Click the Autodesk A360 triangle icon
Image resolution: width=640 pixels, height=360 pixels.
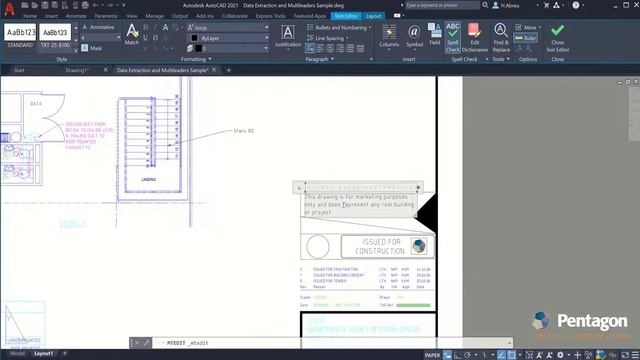(556, 5)
